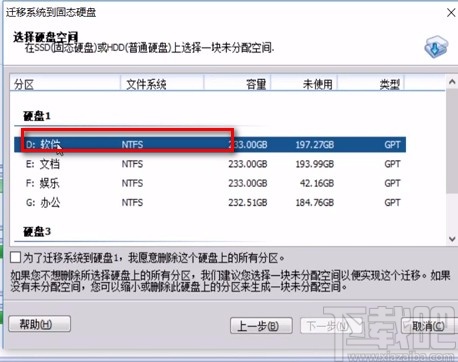Screen dimensions: 458x362
Task: Click the partition list scrollbar thumb
Action: [x=452, y=141]
